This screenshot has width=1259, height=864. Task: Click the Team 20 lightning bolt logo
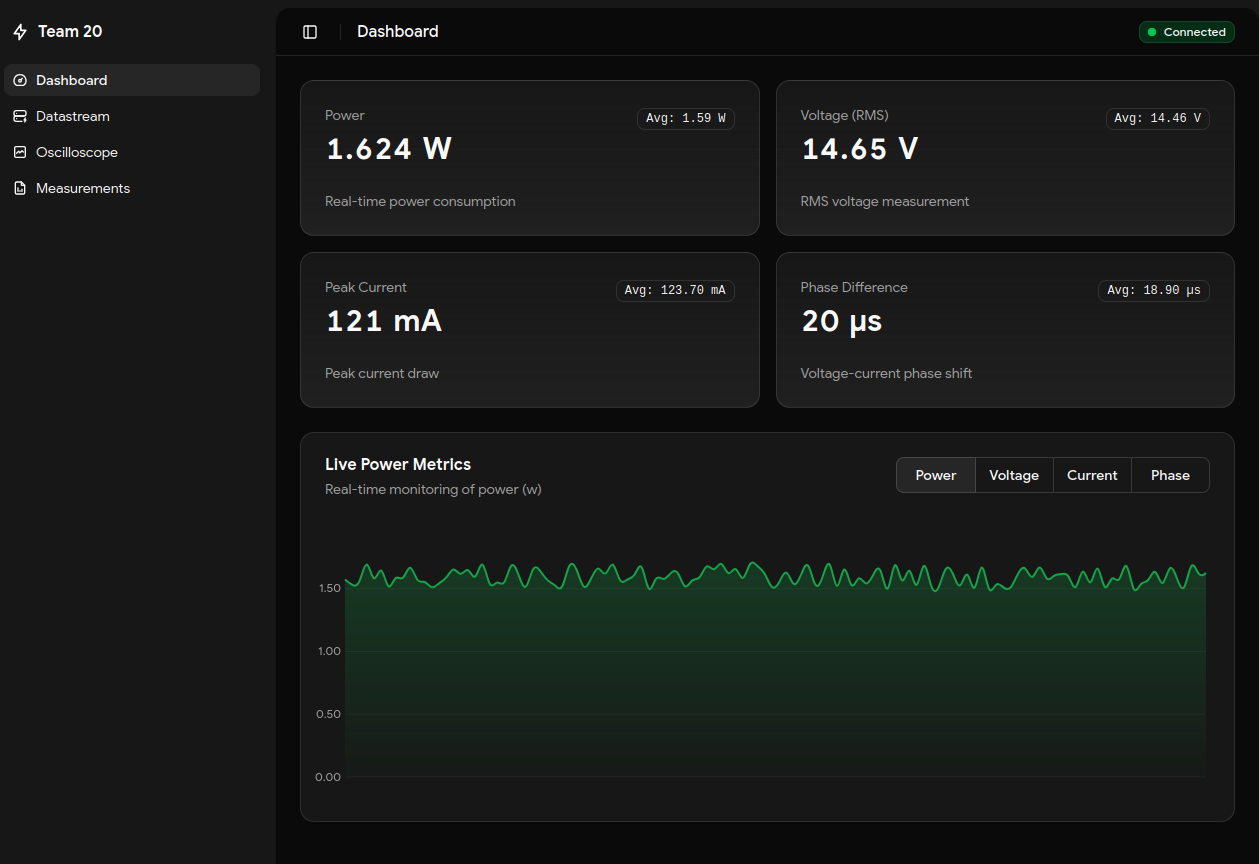click(20, 32)
